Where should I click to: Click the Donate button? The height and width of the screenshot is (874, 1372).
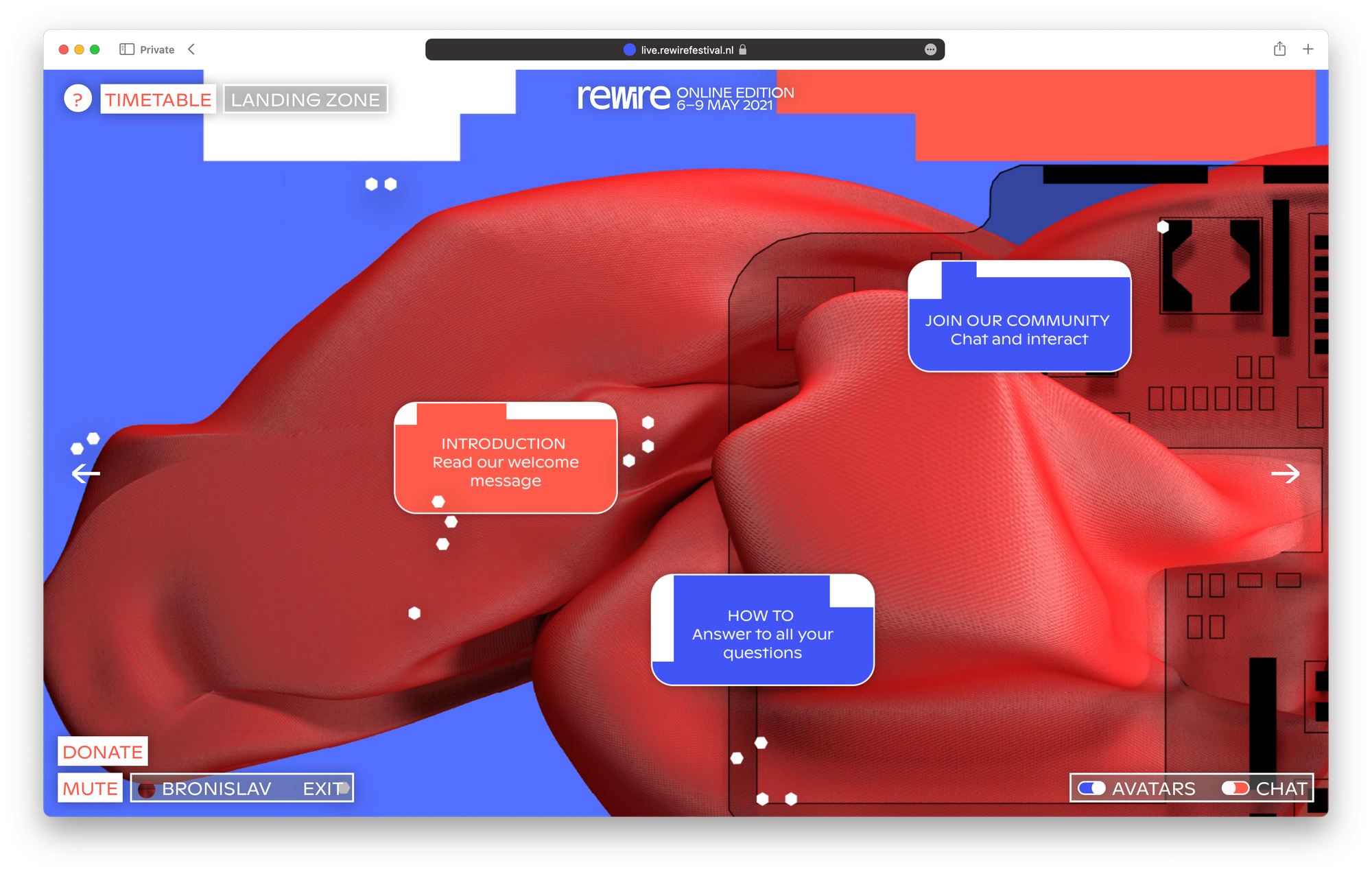[103, 752]
